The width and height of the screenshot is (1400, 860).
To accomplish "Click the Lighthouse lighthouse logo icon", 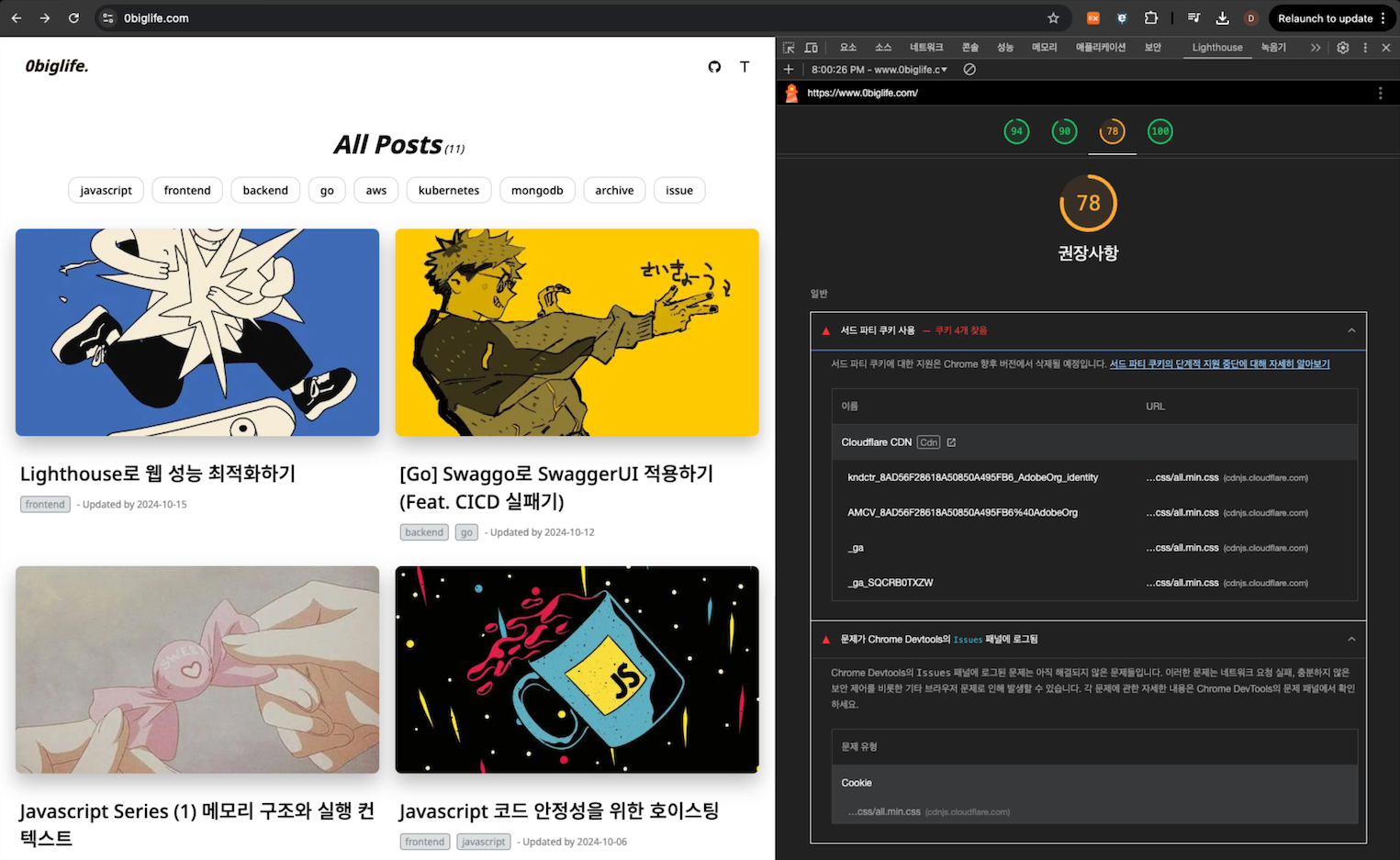I will pos(791,93).
